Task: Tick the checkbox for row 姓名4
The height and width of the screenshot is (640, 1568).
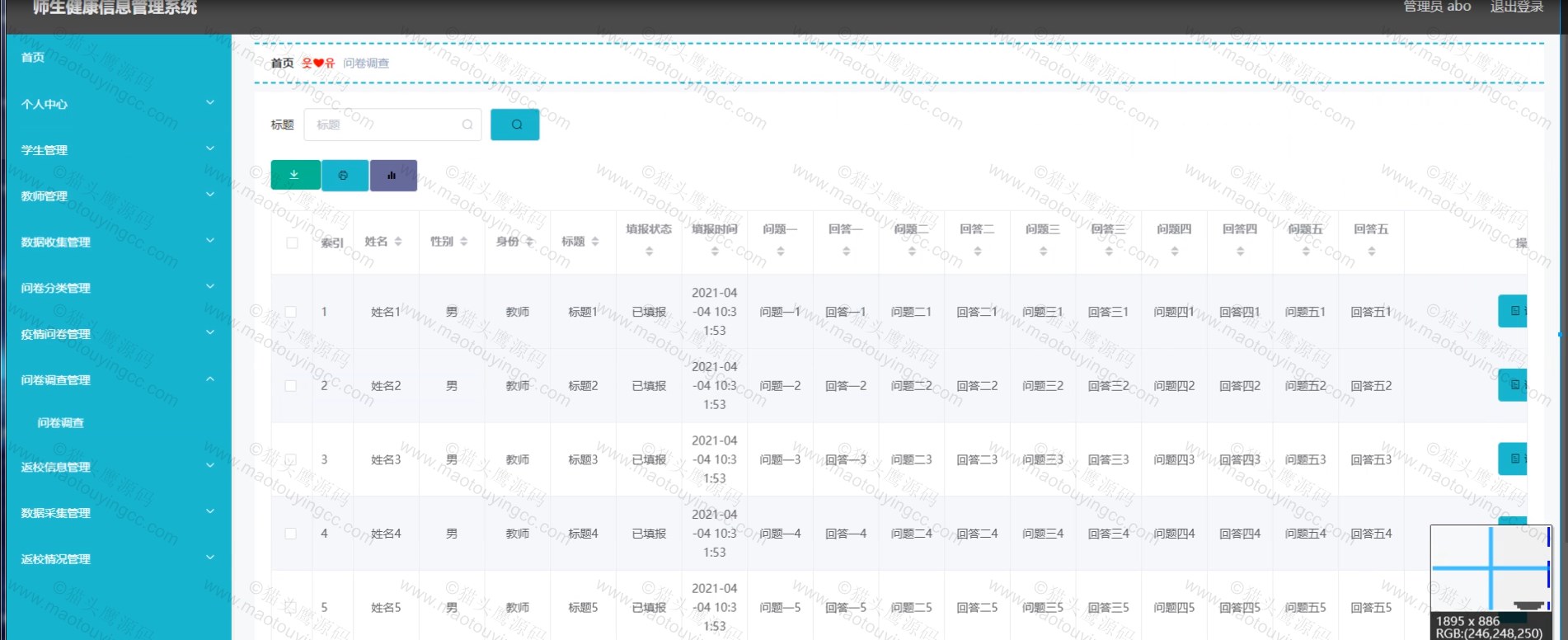Action: (x=291, y=534)
